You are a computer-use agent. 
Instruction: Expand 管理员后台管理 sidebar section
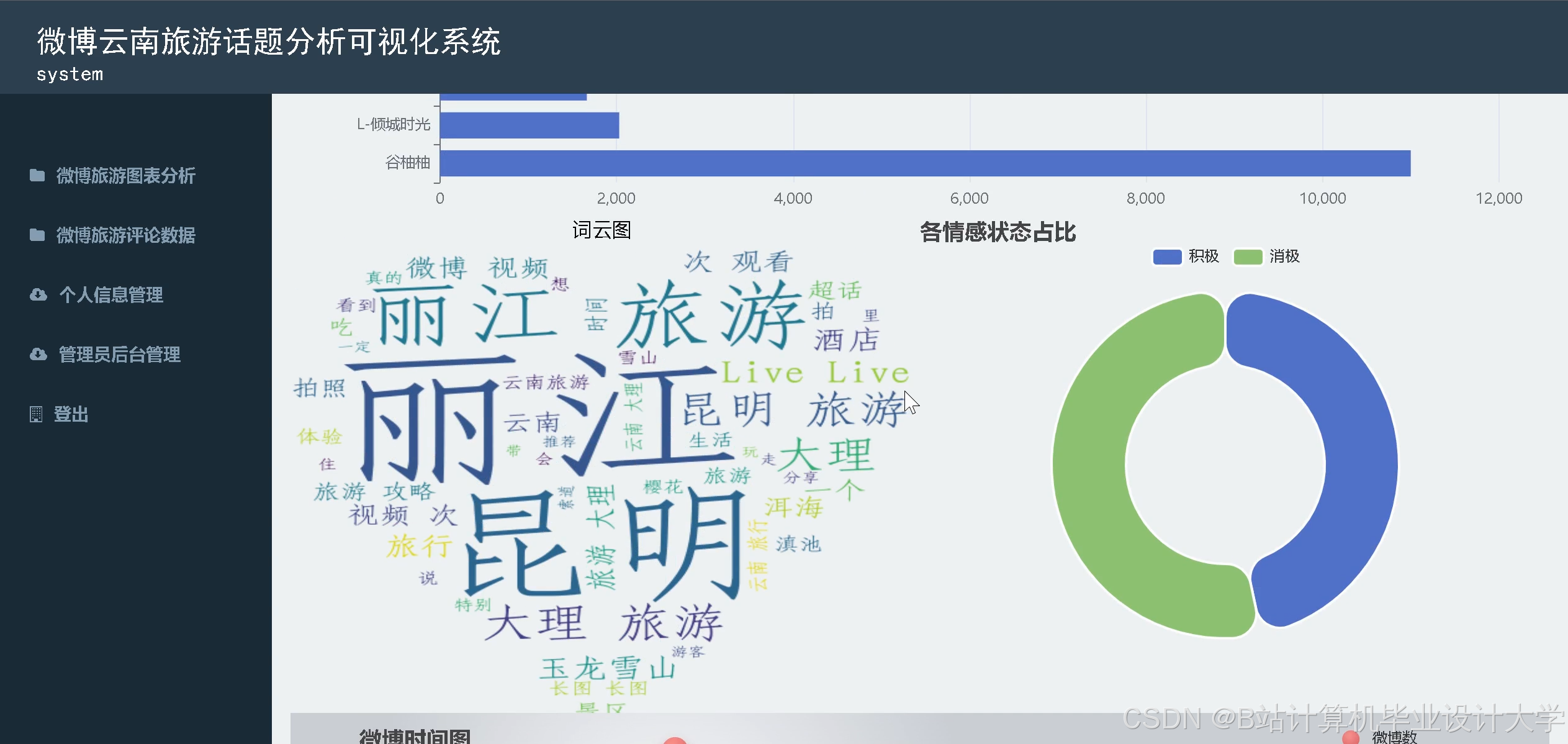pyautogui.click(x=119, y=355)
